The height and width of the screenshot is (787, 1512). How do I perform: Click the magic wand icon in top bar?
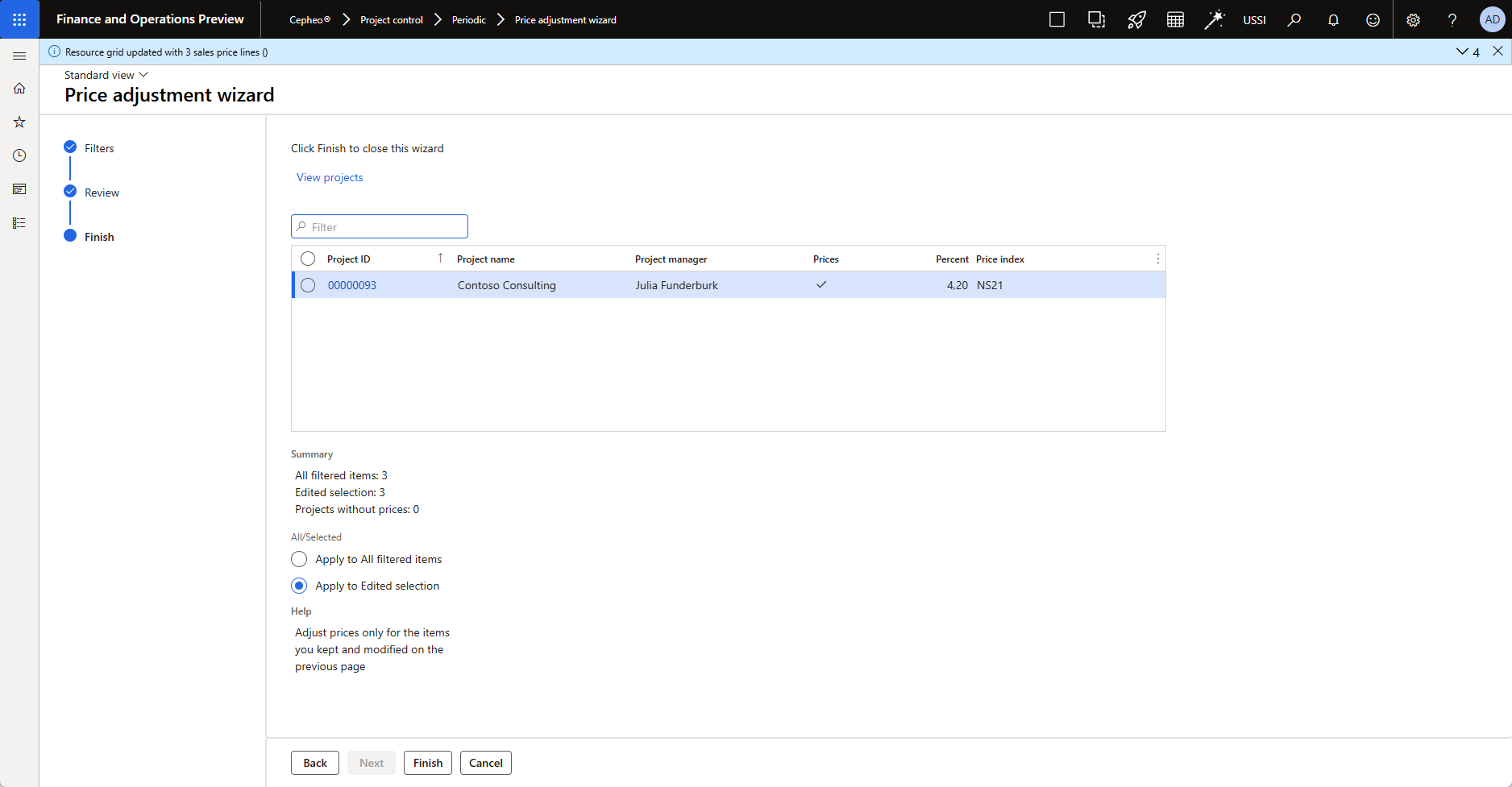(1214, 20)
